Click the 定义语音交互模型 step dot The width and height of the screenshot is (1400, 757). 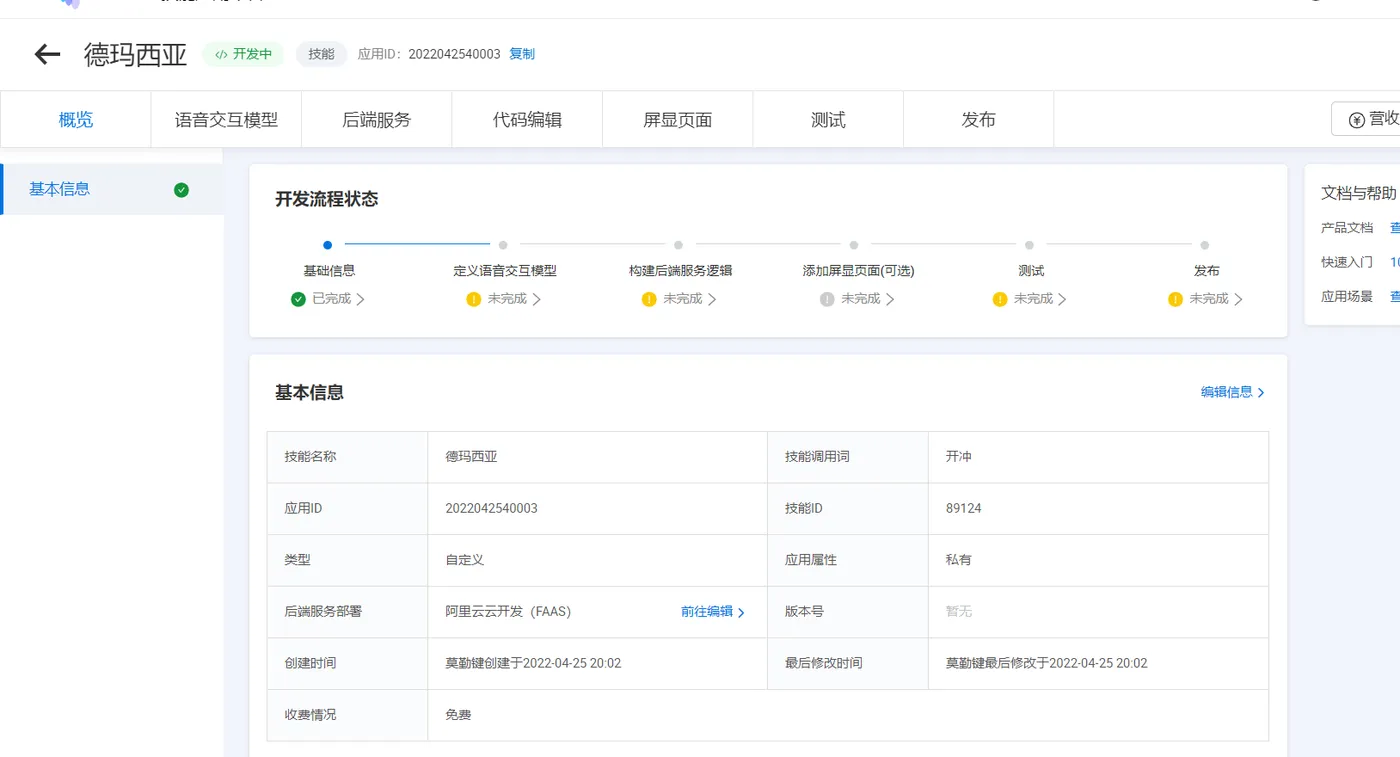(503, 244)
